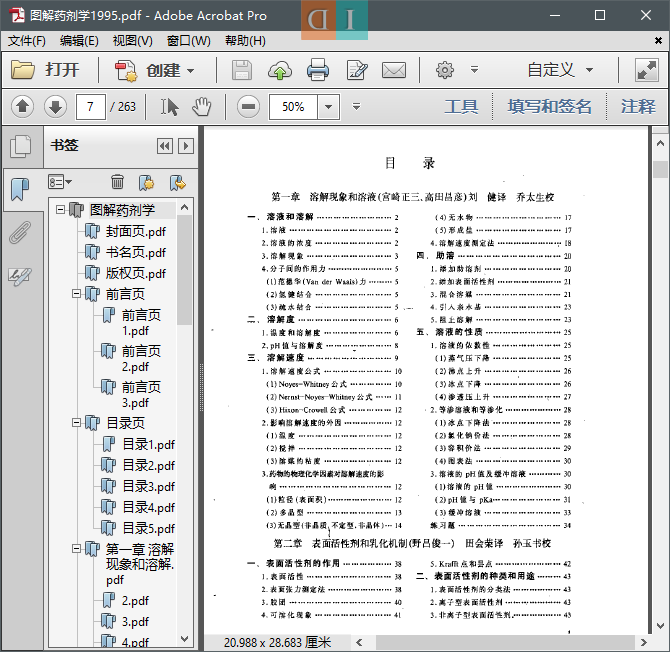The image size is (670, 652).
Task: Click the settings gear icon
Action: click(x=444, y=70)
